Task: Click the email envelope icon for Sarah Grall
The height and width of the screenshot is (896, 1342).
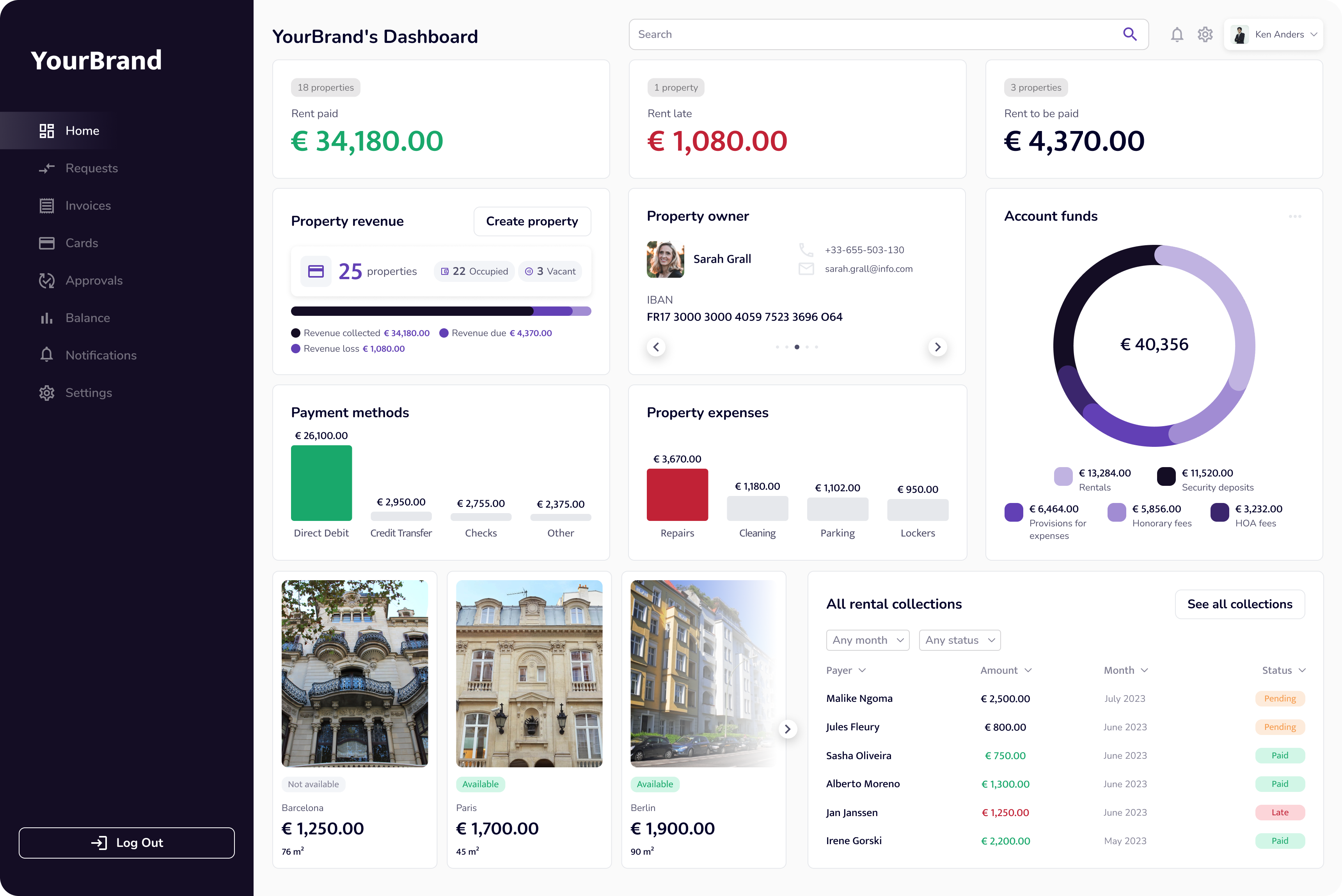Action: [806, 269]
